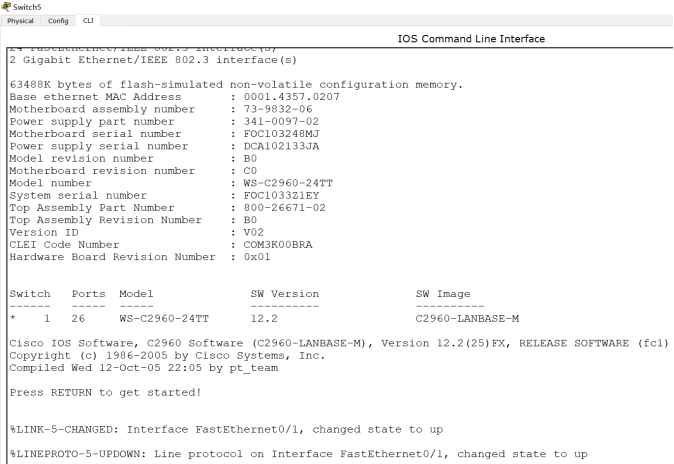Screen dimensions: 674x464
Task: Switch to the Physical tab
Action: coord(20,21)
